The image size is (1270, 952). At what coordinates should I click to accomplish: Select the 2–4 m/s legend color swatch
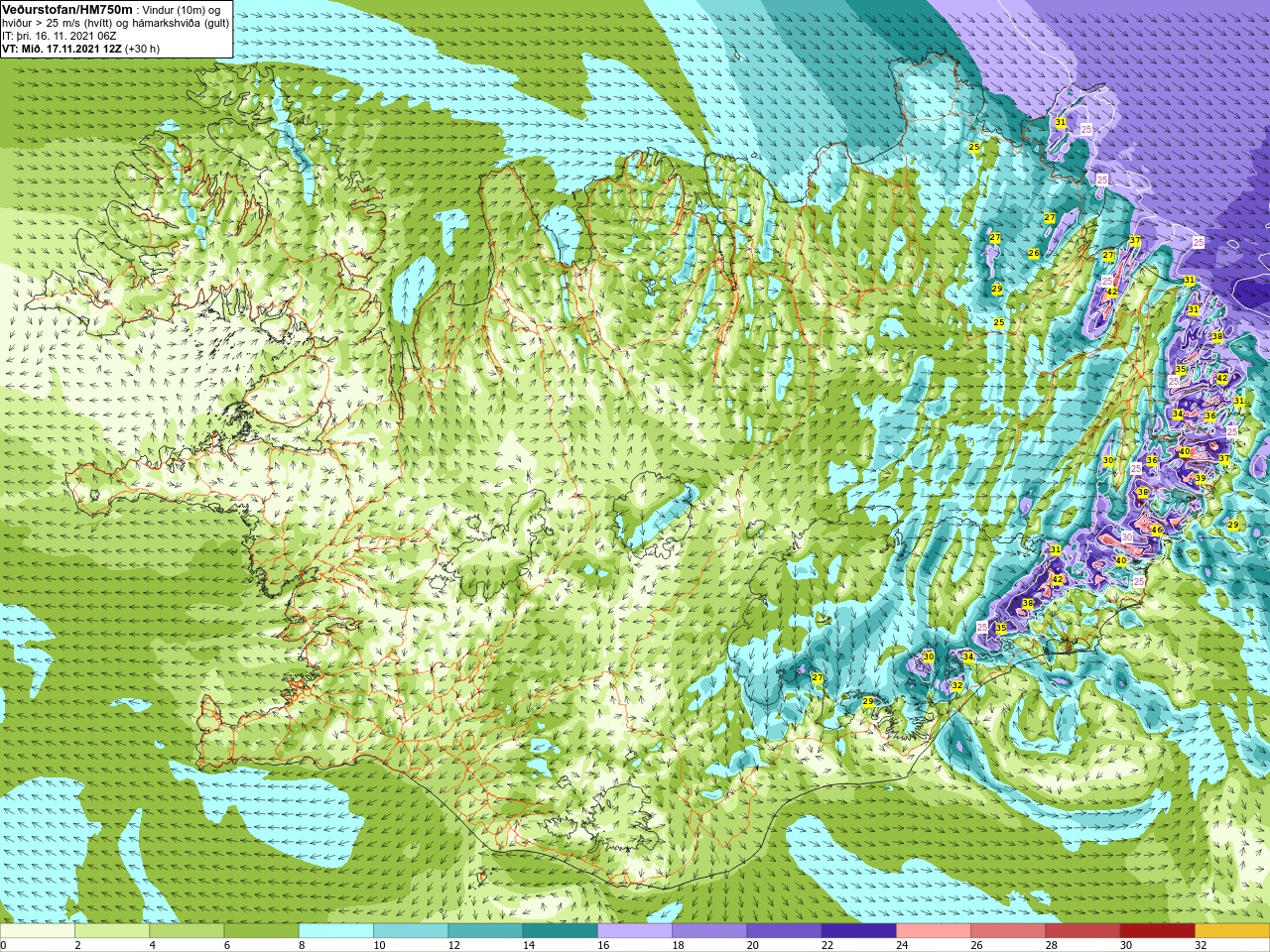tap(112, 931)
